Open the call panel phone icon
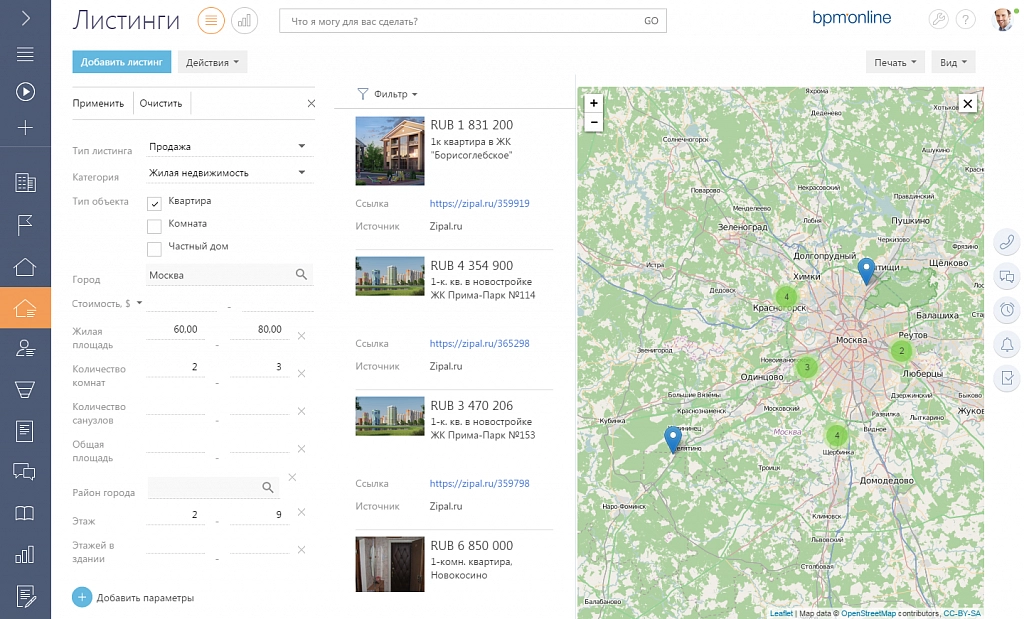The image size is (1024, 619). (x=1008, y=242)
